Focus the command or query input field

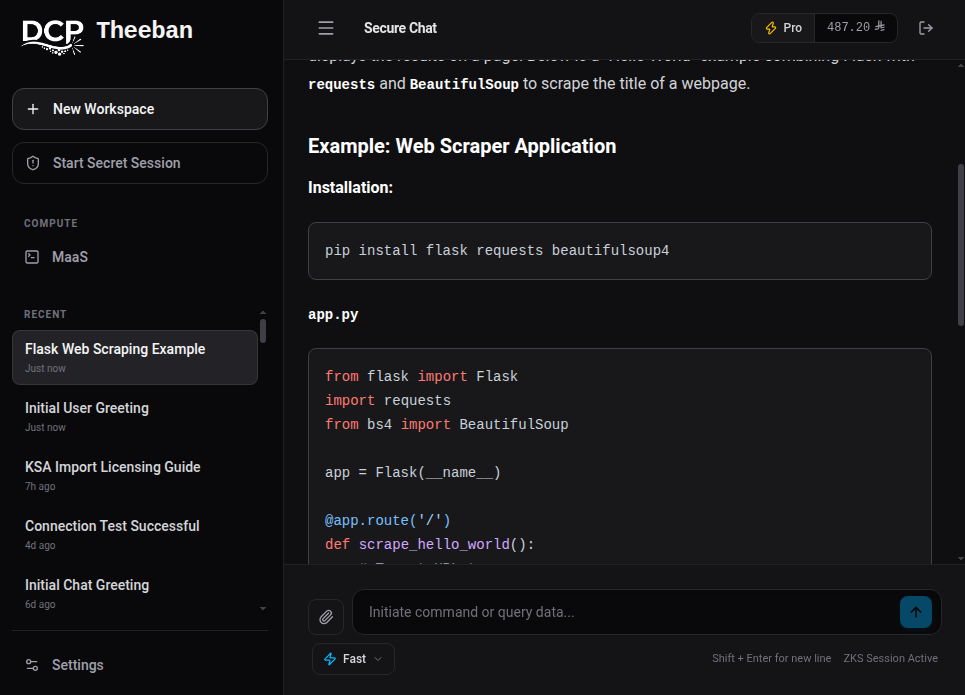tap(628, 612)
